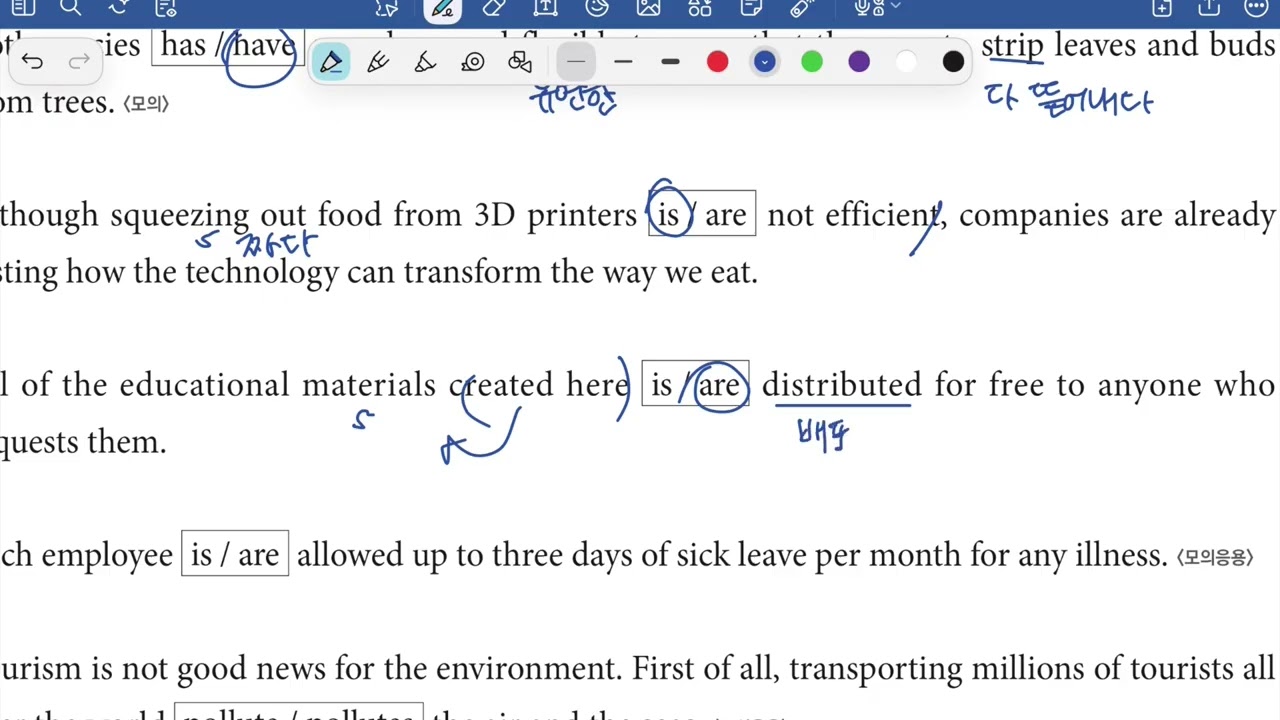The height and width of the screenshot is (720, 1280).
Task: Open the share export icon
Action: [1209, 7]
